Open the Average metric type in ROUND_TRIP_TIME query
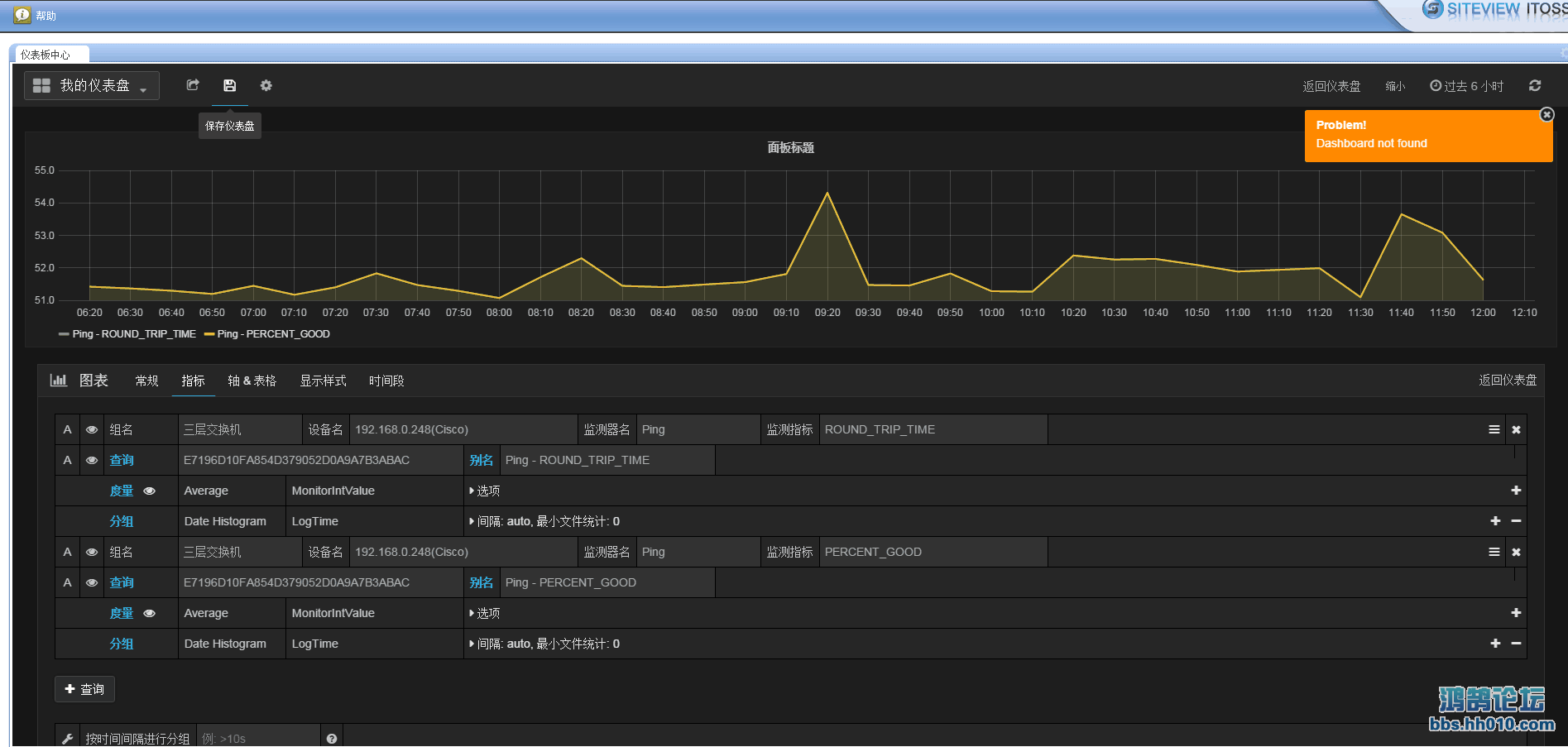The width and height of the screenshot is (1568, 747). (232, 491)
